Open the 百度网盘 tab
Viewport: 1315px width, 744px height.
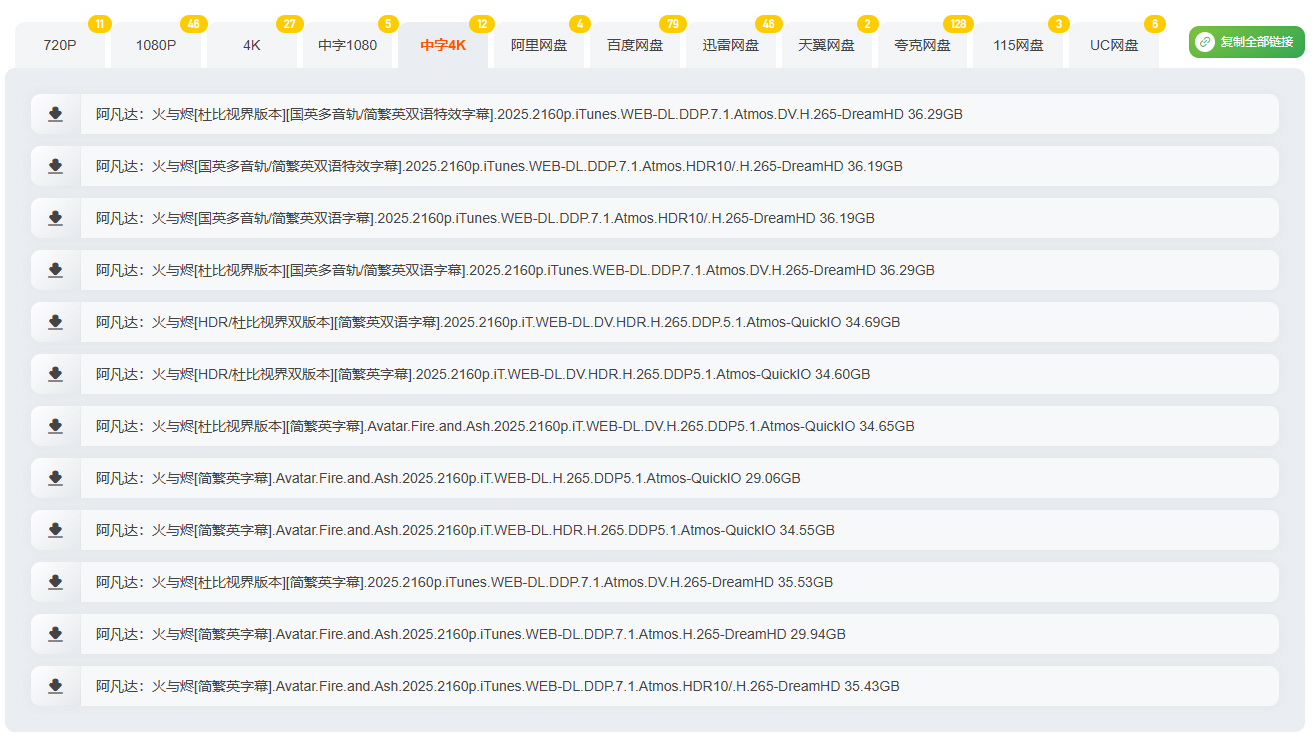coord(635,46)
